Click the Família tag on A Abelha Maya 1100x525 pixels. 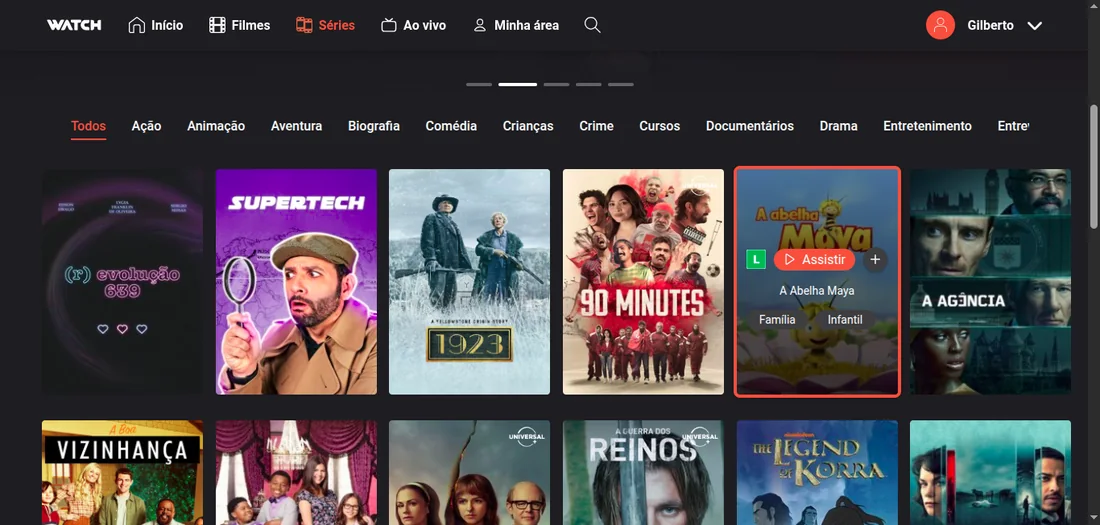[x=777, y=319]
